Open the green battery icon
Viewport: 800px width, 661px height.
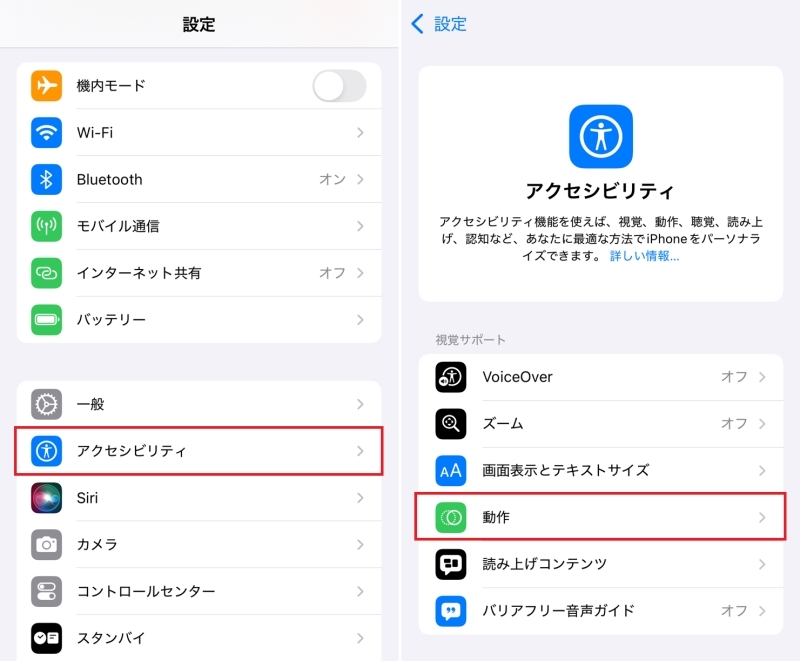click(x=46, y=320)
